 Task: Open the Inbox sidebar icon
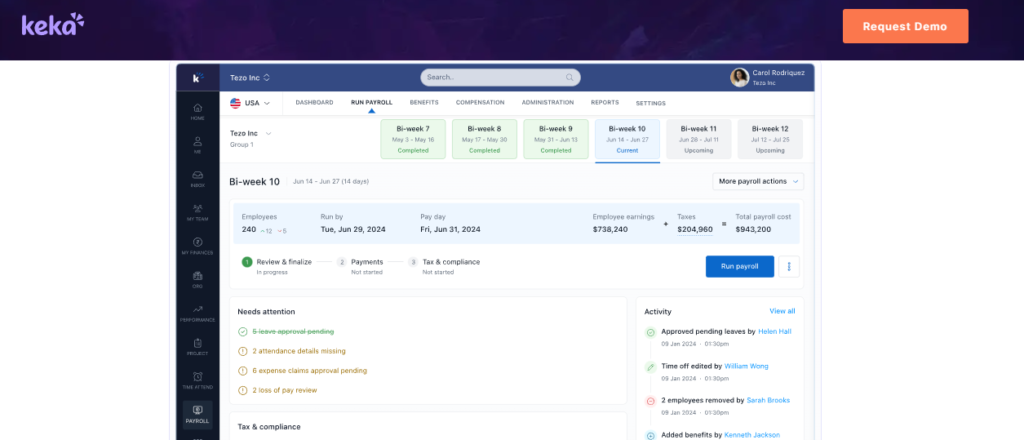click(198, 178)
